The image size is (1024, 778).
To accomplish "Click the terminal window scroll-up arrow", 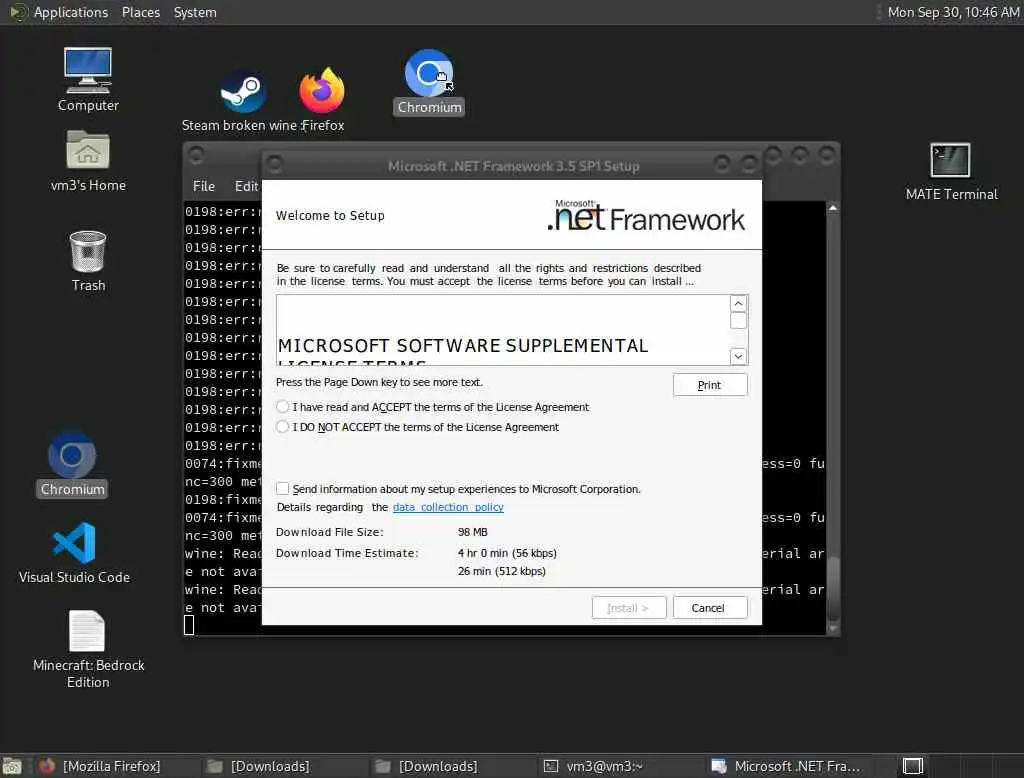I will pos(833,208).
